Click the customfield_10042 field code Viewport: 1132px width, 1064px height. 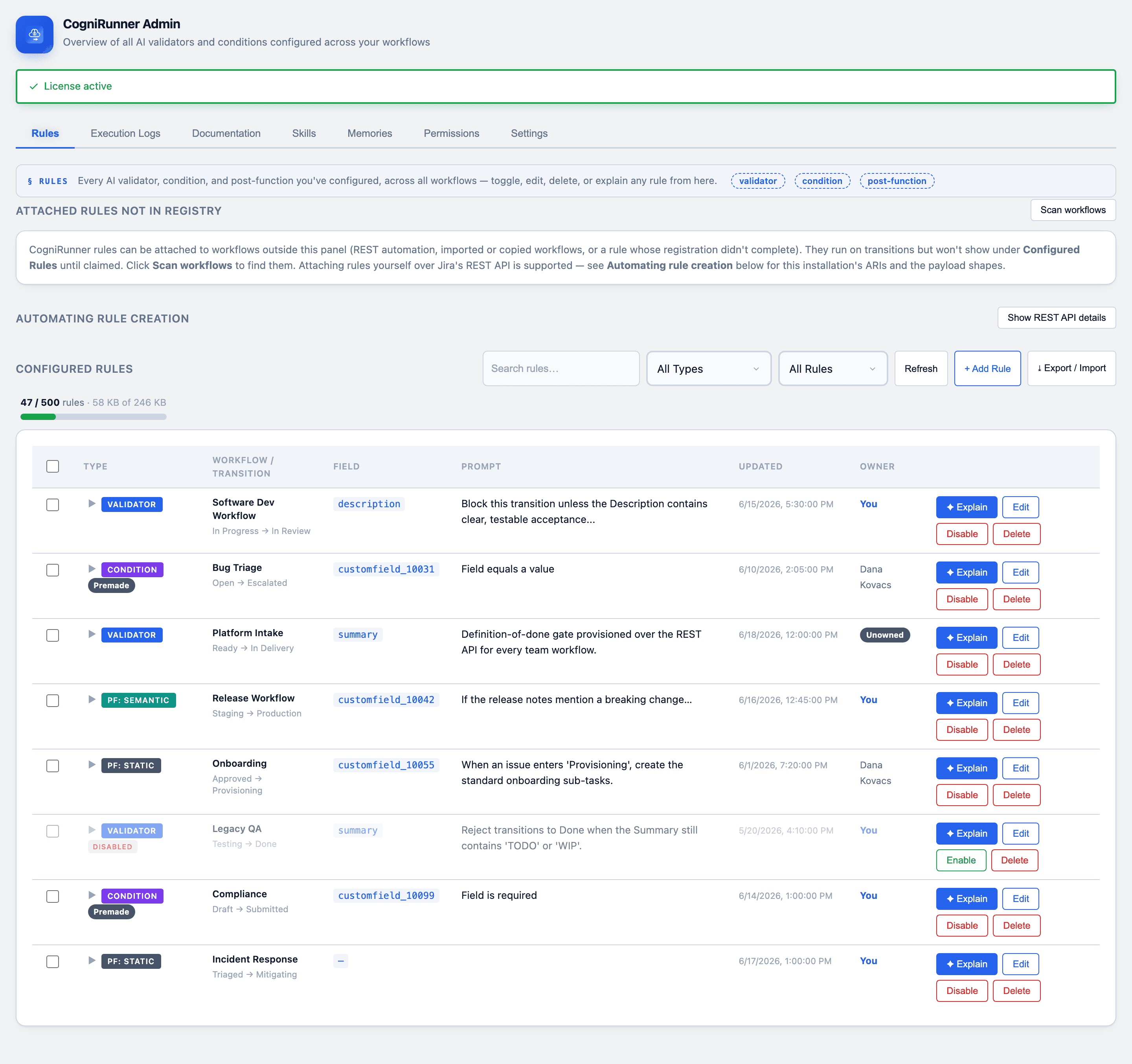coord(386,700)
